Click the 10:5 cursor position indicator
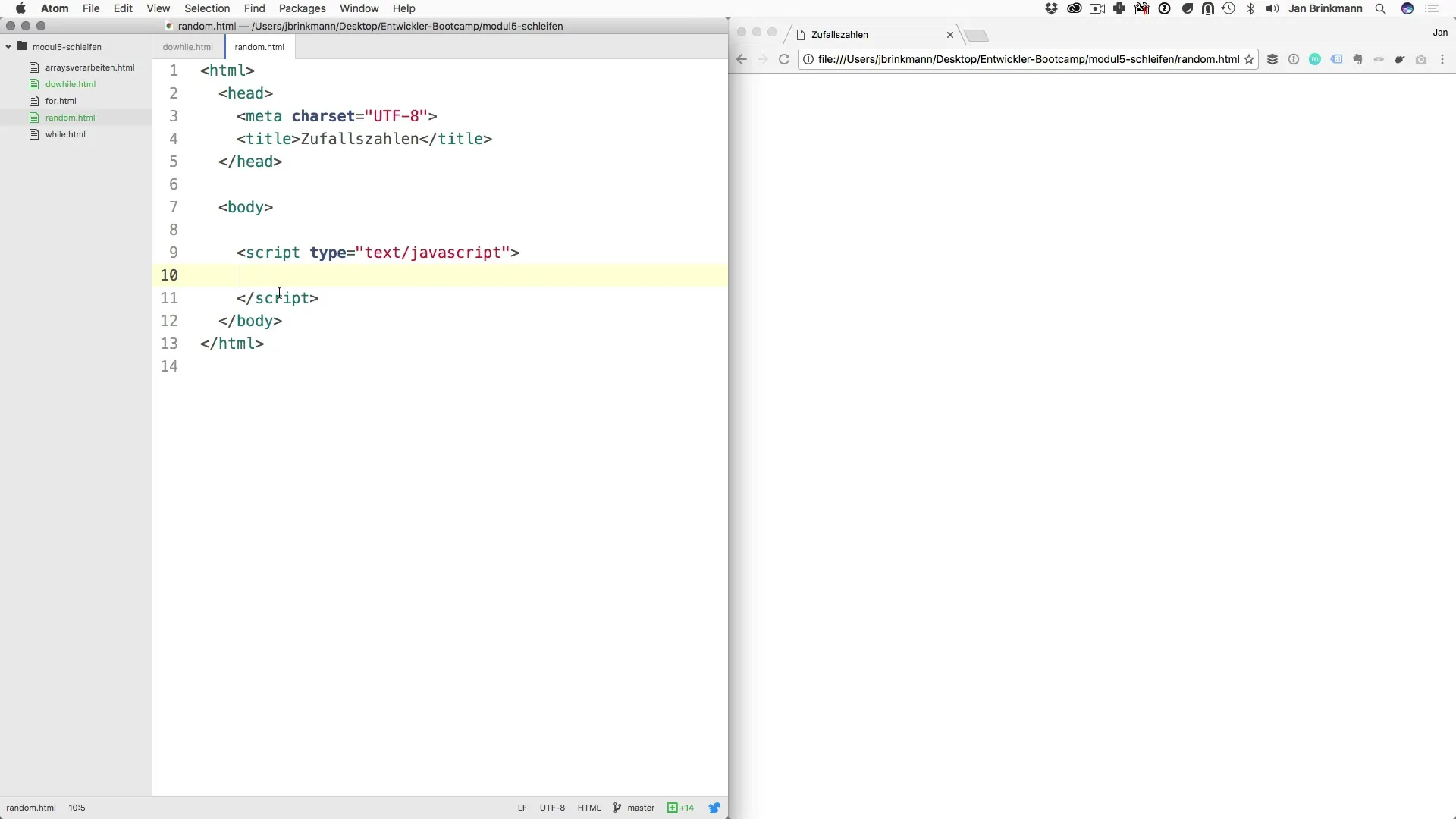 point(77,808)
